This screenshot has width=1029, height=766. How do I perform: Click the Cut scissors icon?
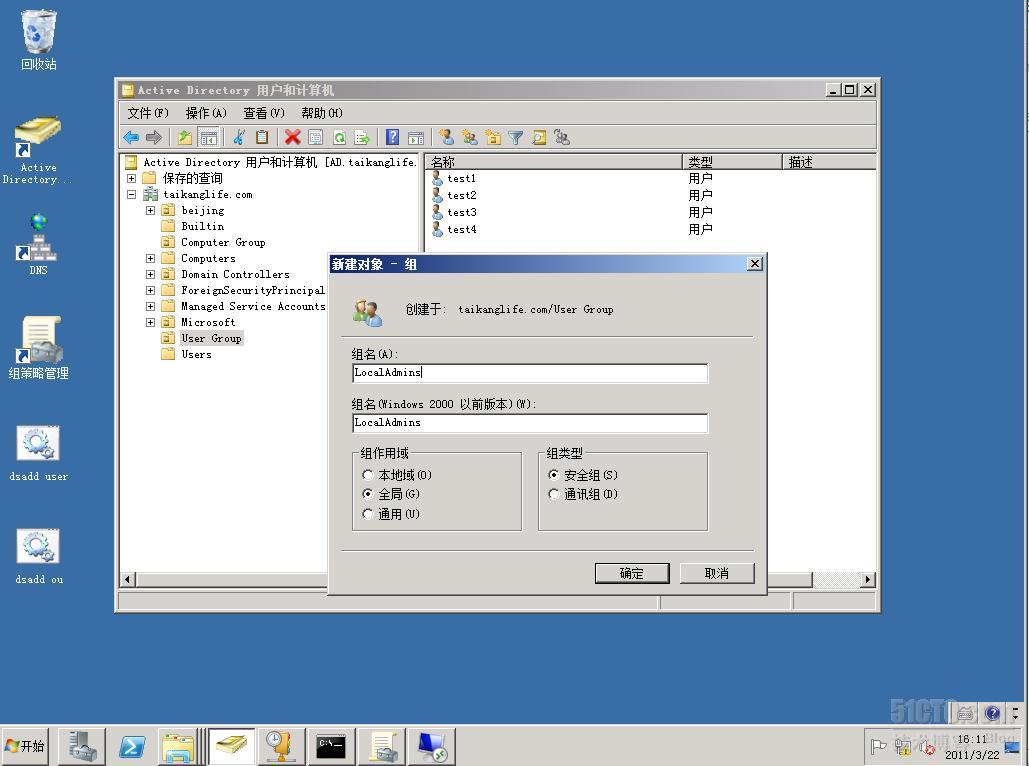[x=239, y=137]
